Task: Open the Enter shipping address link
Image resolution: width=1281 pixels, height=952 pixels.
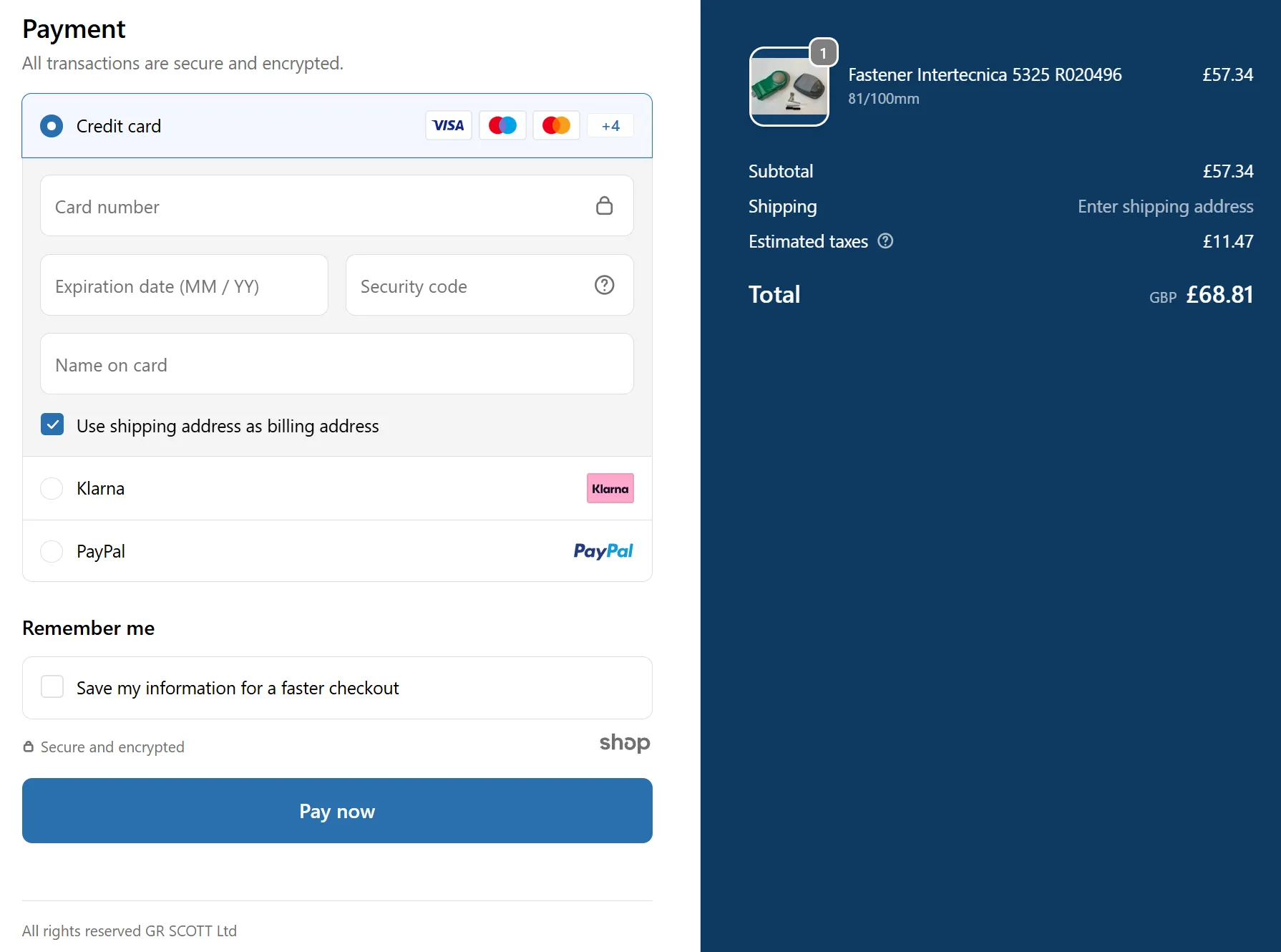Action: pyautogui.click(x=1165, y=206)
